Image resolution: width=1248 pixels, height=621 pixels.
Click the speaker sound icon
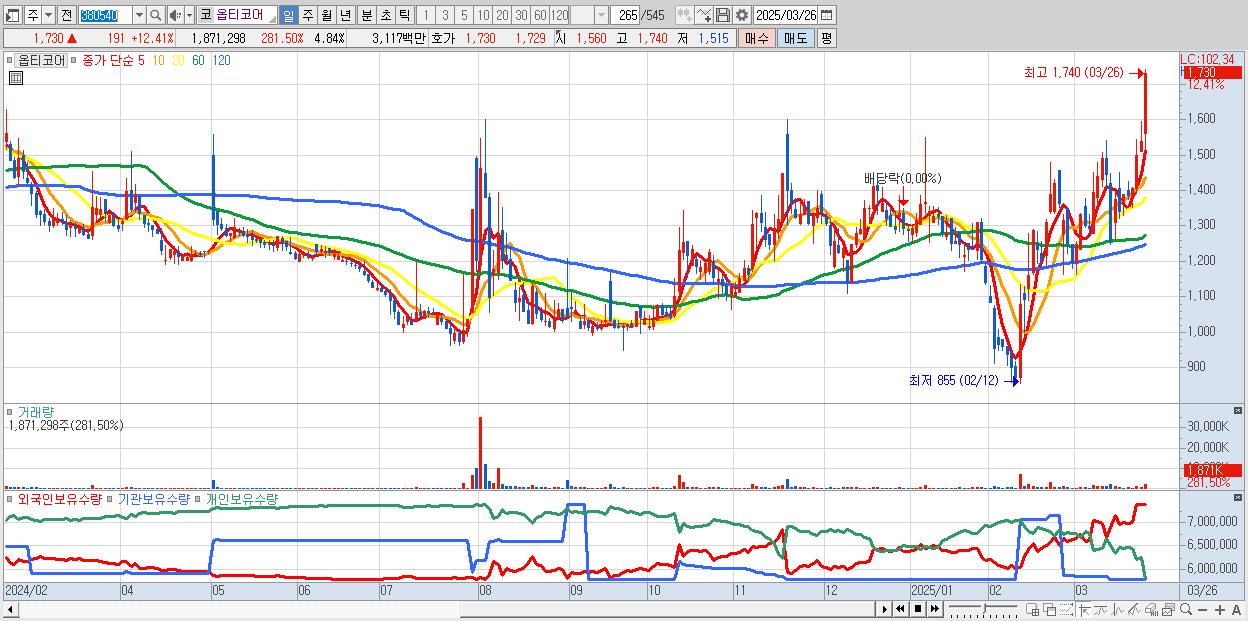tap(175, 15)
